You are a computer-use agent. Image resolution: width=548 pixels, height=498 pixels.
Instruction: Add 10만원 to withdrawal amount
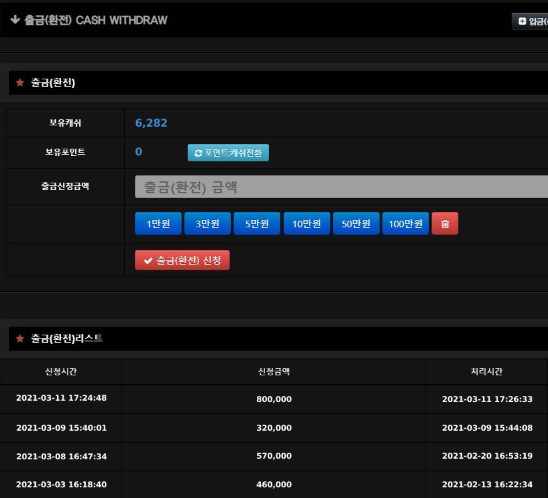(307, 223)
